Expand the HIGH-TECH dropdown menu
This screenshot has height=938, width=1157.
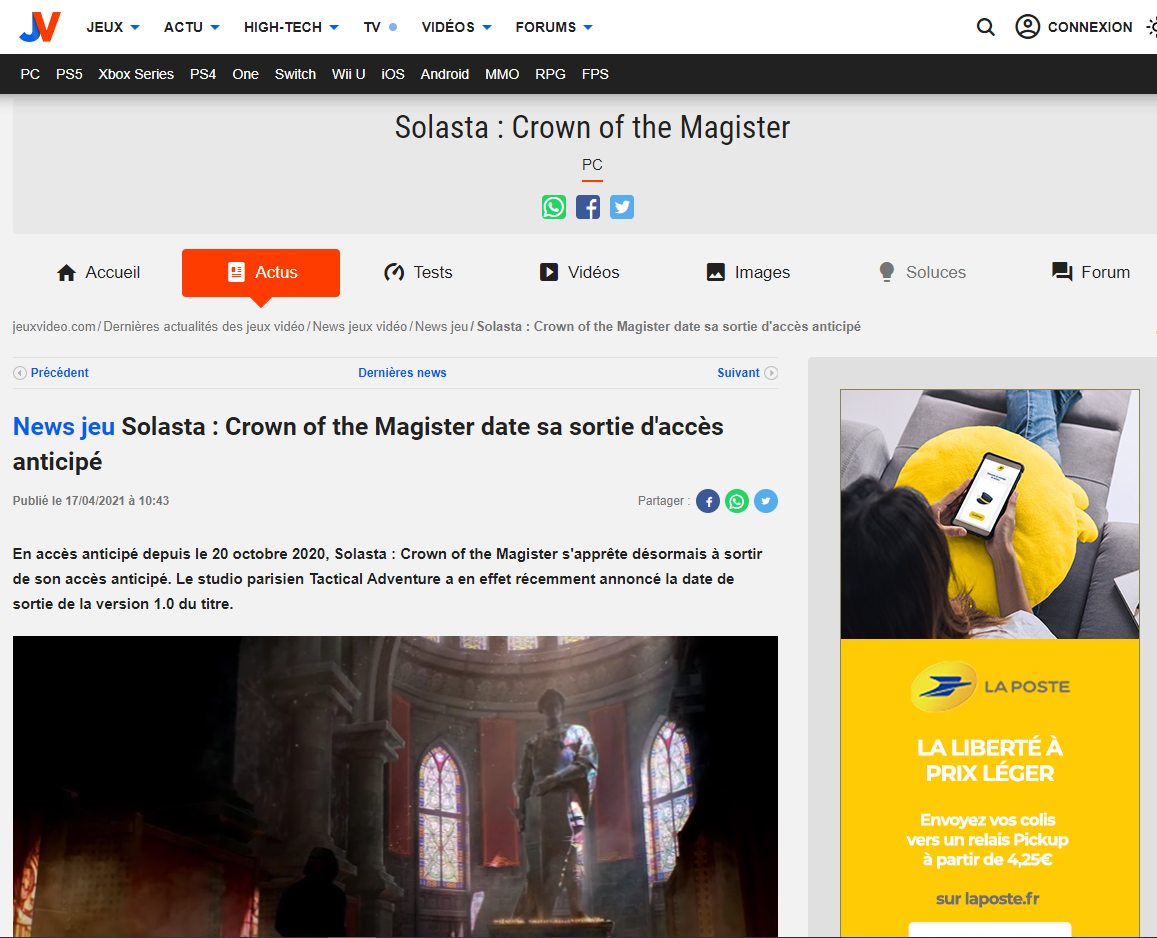pos(291,27)
